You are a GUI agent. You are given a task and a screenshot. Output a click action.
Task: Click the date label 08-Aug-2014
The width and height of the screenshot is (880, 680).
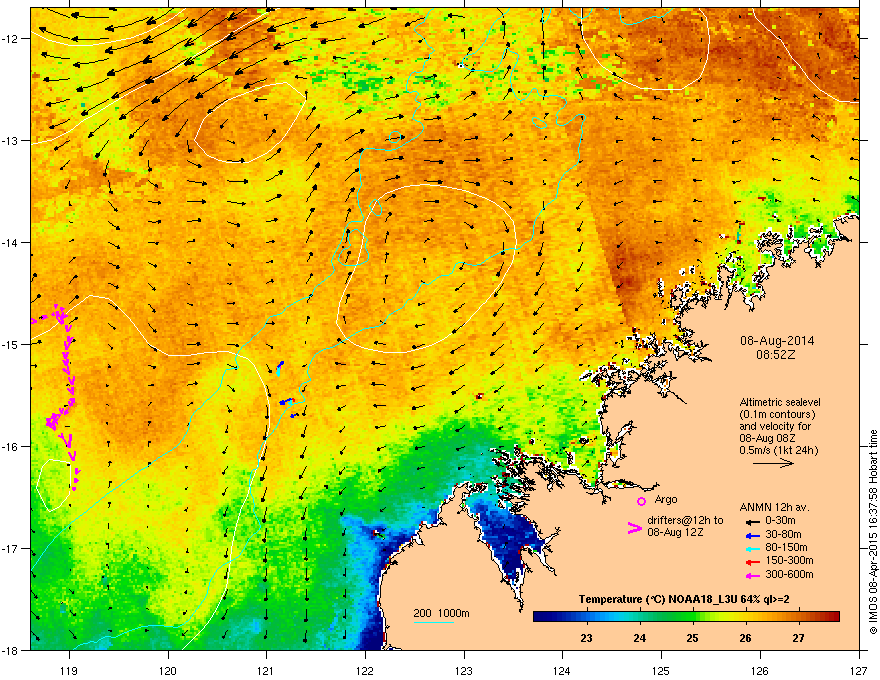(777, 341)
